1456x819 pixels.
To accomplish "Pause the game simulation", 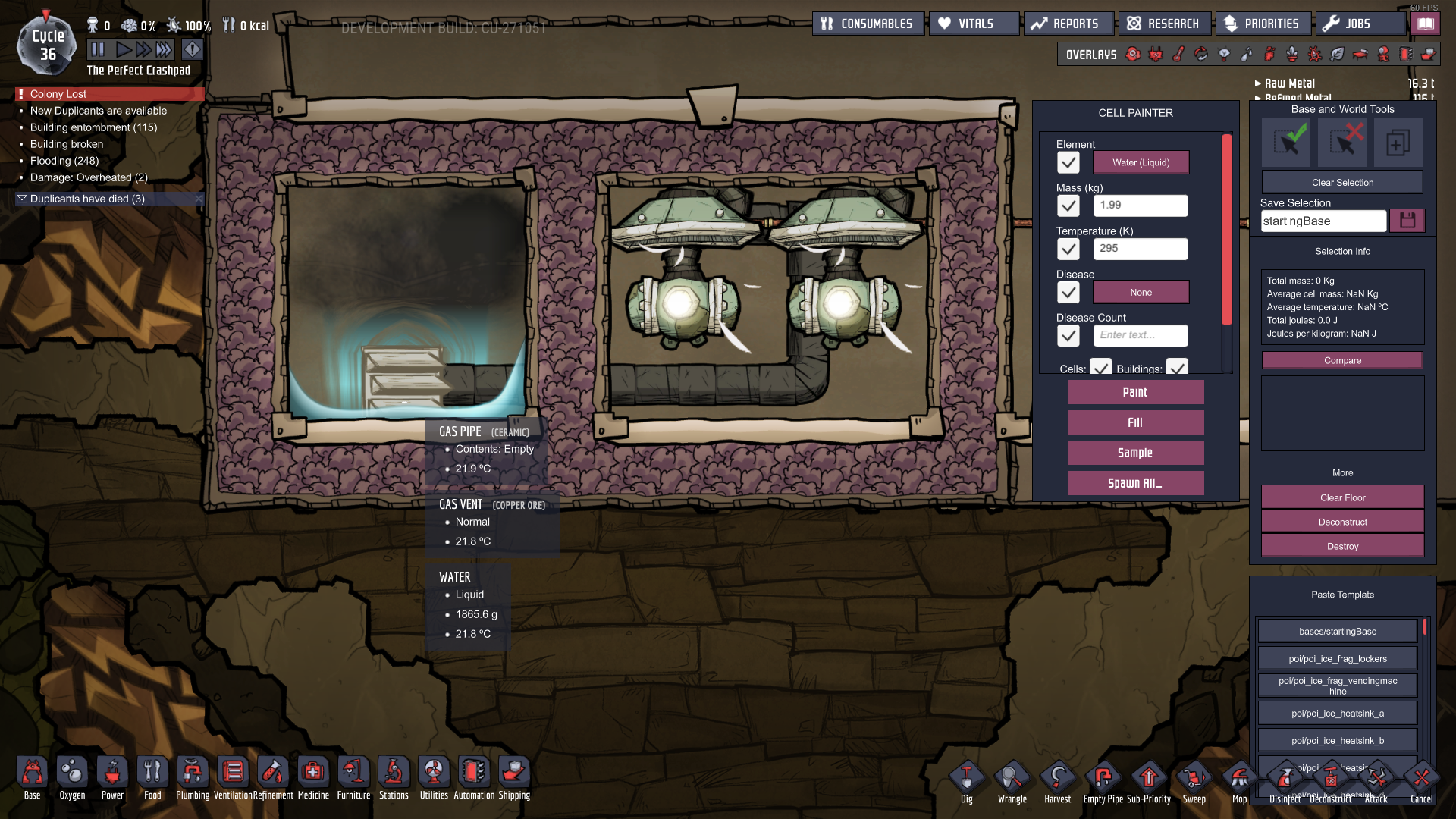I will [98, 50].
